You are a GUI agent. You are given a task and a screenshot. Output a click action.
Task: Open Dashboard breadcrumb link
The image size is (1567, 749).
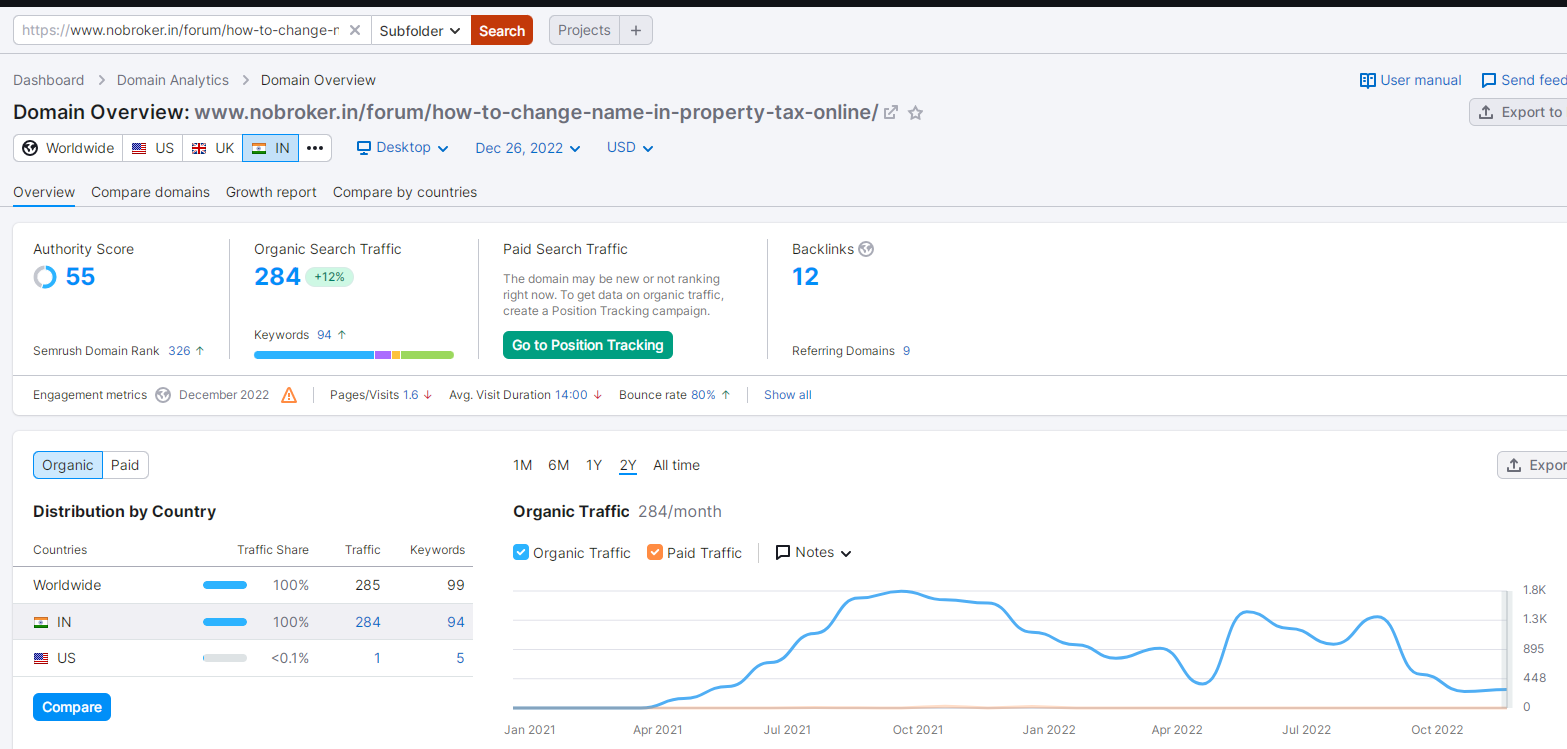pyautogui.click(x=49, y=80)
